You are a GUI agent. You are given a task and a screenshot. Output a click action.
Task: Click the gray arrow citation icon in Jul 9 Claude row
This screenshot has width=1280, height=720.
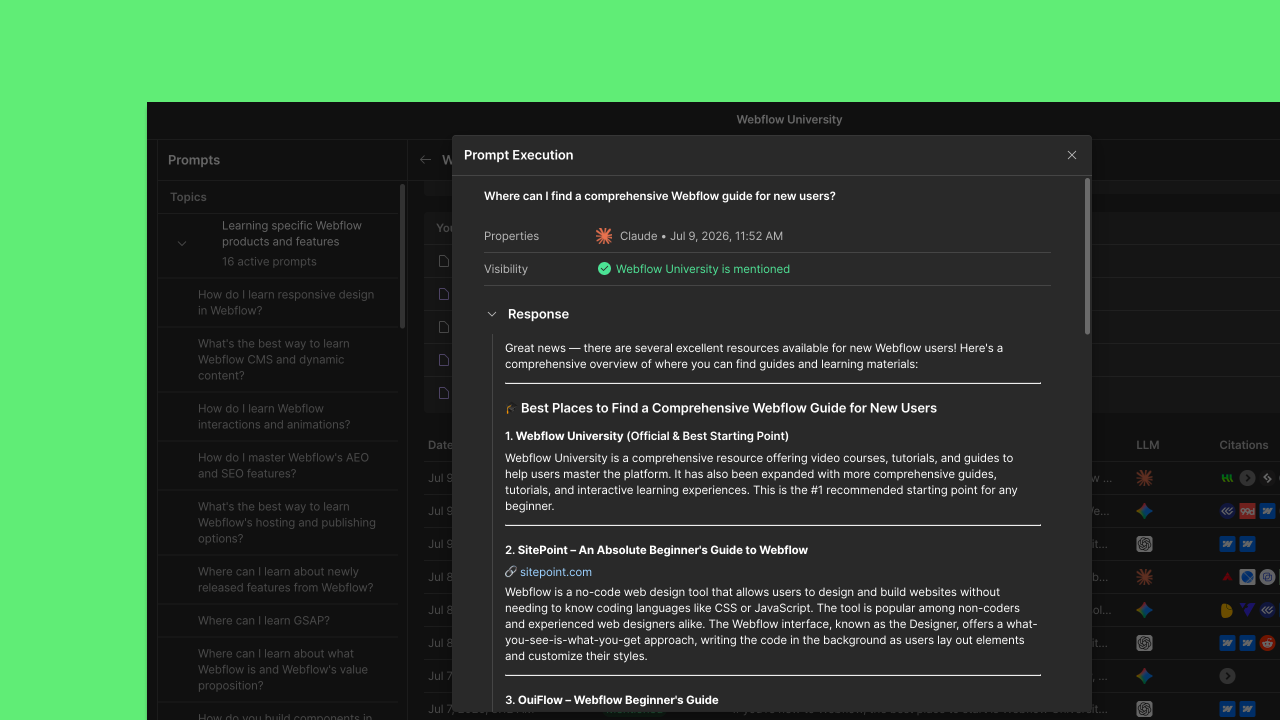click(x=1247, y=478)
